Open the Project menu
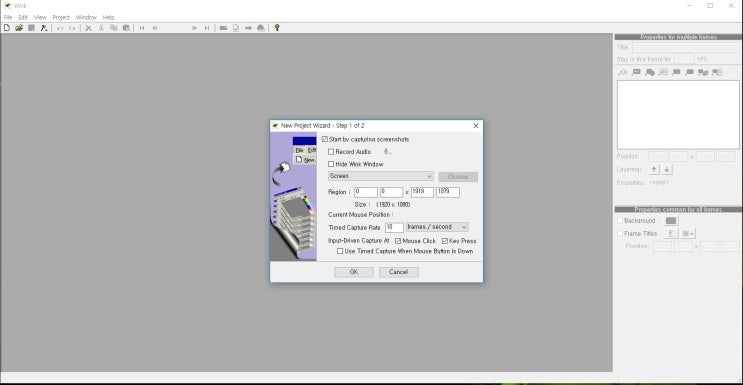The width and height of the screenshot is (743, 385). (61, 17)
